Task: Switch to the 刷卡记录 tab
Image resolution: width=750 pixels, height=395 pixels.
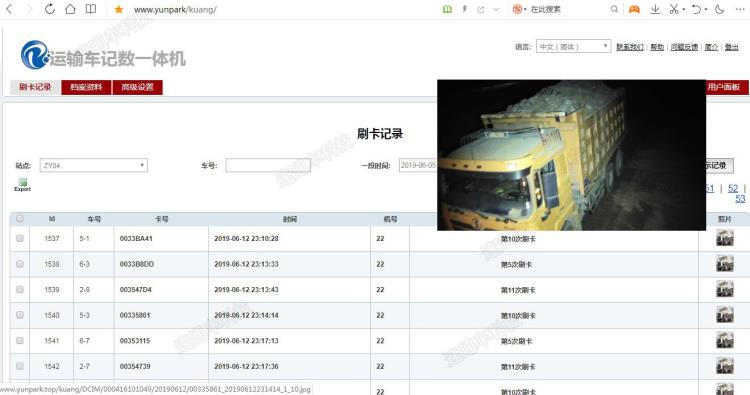Action: pos(35,87)
